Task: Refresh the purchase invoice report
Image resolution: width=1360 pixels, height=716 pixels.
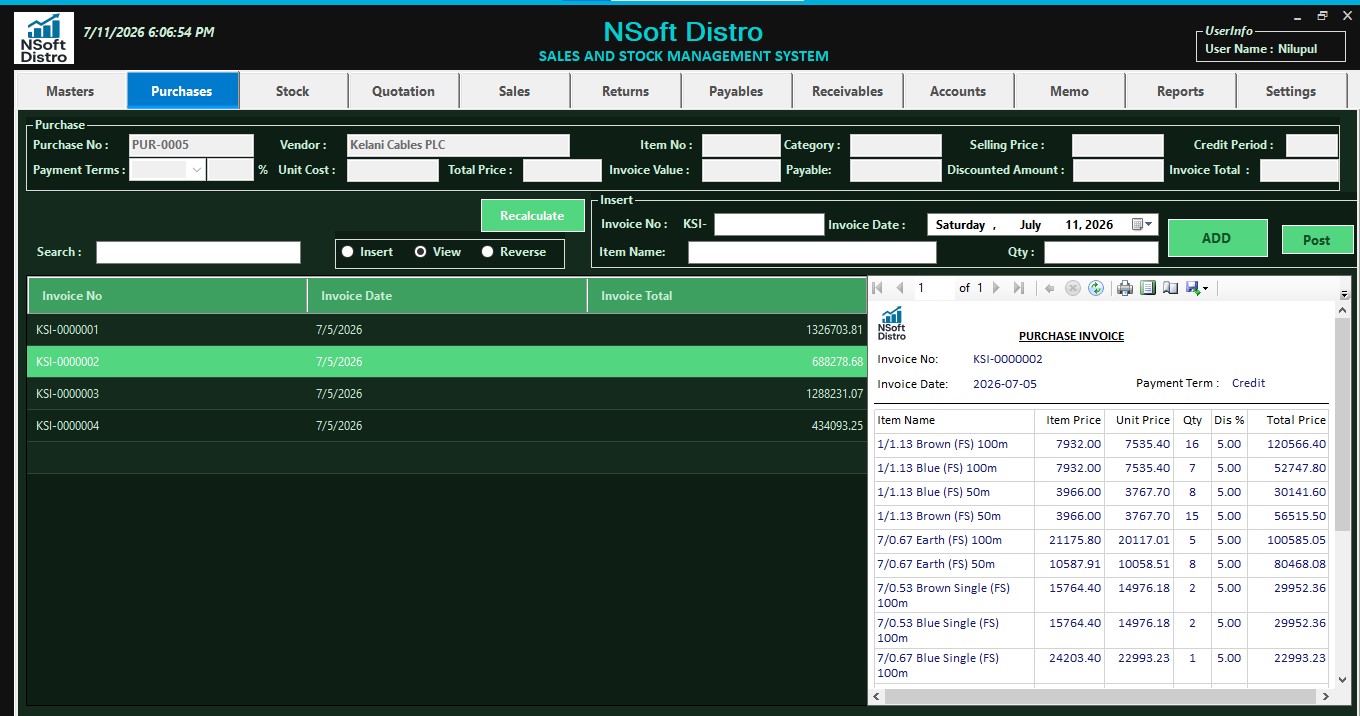Action: (1096, 288)
